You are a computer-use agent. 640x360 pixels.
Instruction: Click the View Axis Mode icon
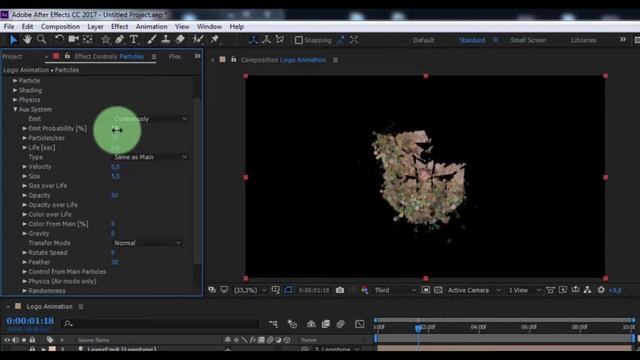pyautogui.click(x=280, y=40)
